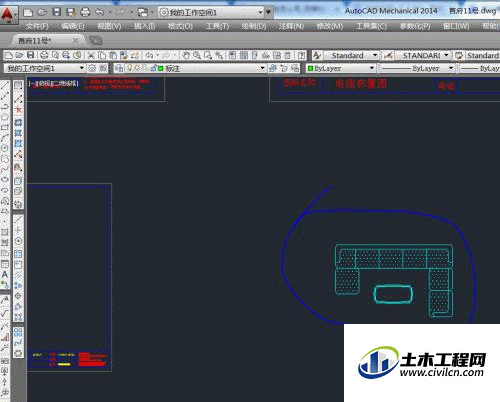Select the Multiline Text A tool

coord(5,274)
